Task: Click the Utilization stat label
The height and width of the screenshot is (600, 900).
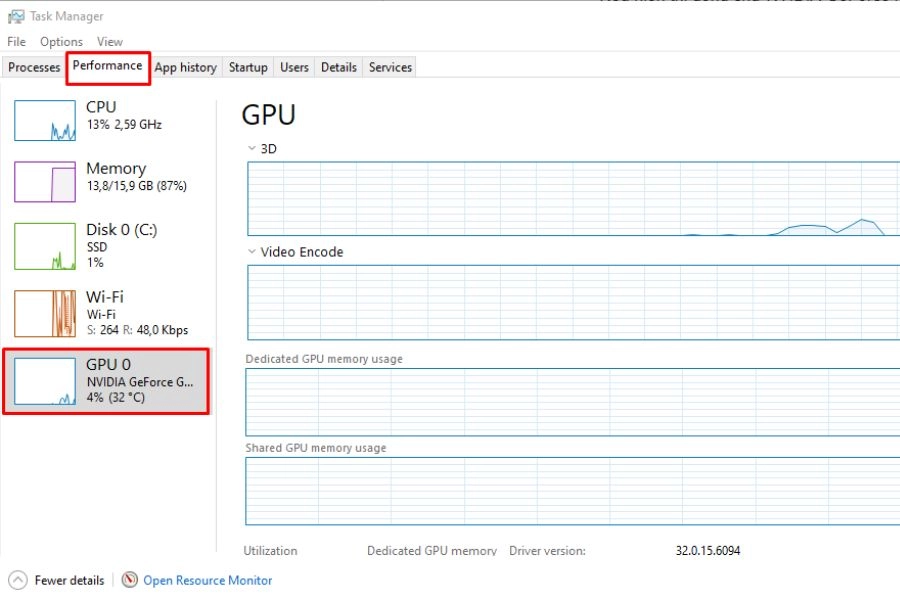Action: [x=270, y=551]
